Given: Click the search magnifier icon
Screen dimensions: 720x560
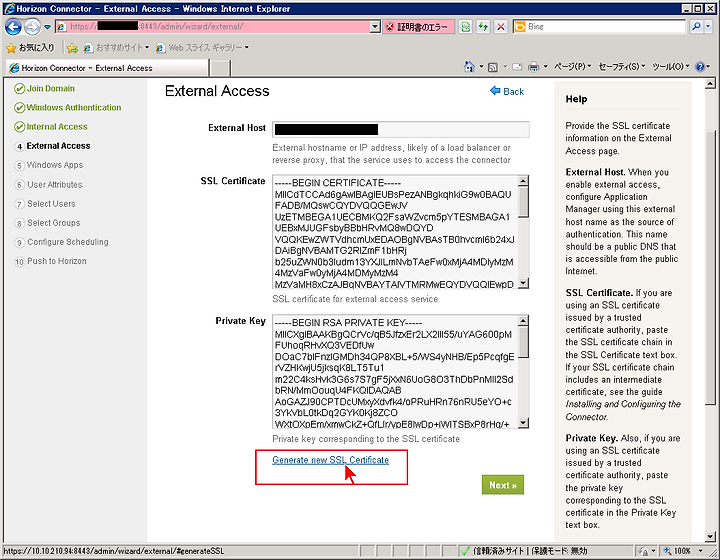Looking at the screenshot, I should point(696,27).
